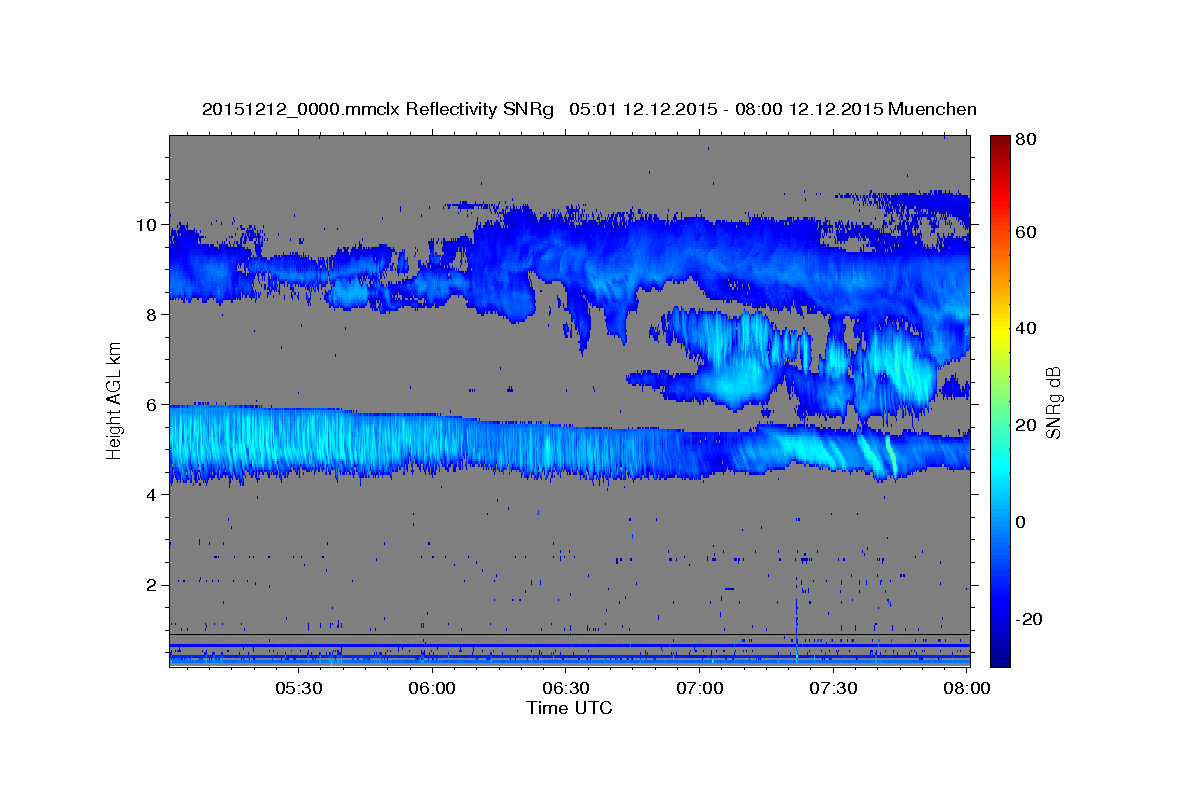Click the dark red top of colorbar
1200x800 pixels.
(1000, 145)
